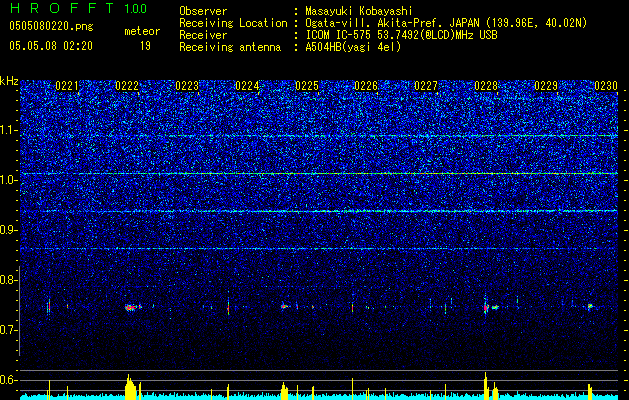
Task: Click the 0224 time marker
Action: point(247,86)
